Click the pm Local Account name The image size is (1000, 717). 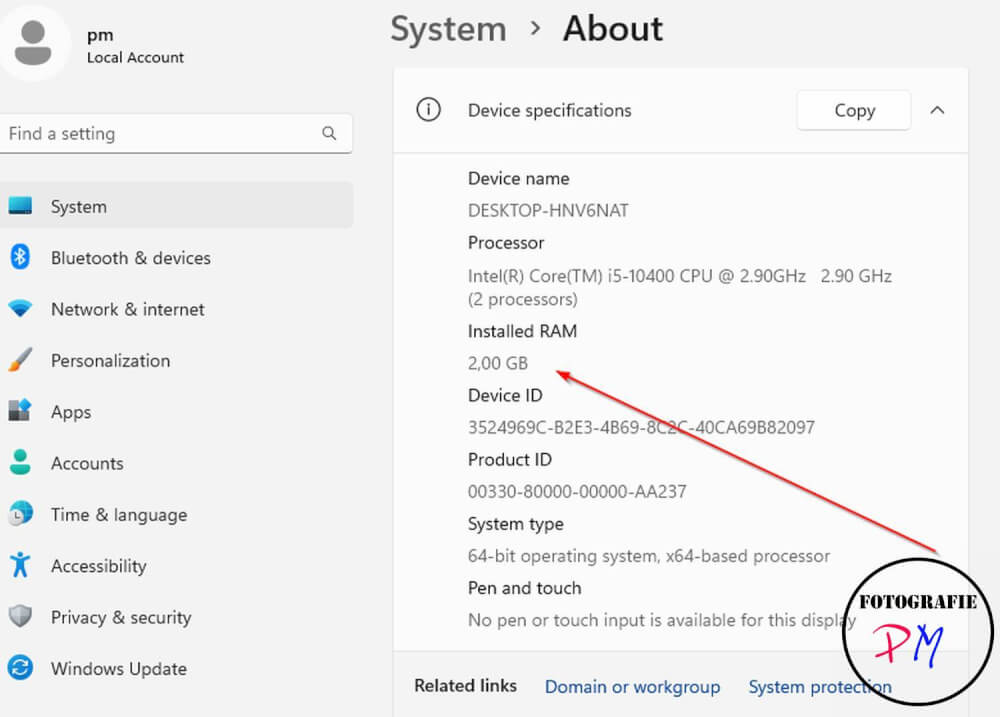click(x=135, y=46)
